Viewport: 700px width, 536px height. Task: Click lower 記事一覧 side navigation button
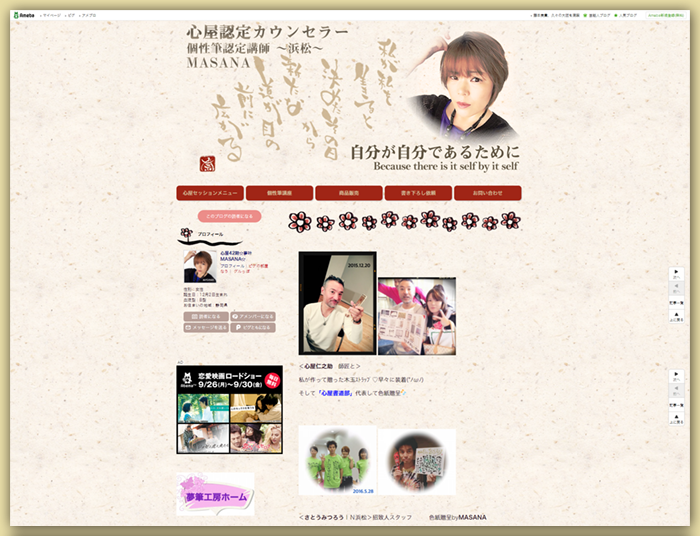(676, 405)
